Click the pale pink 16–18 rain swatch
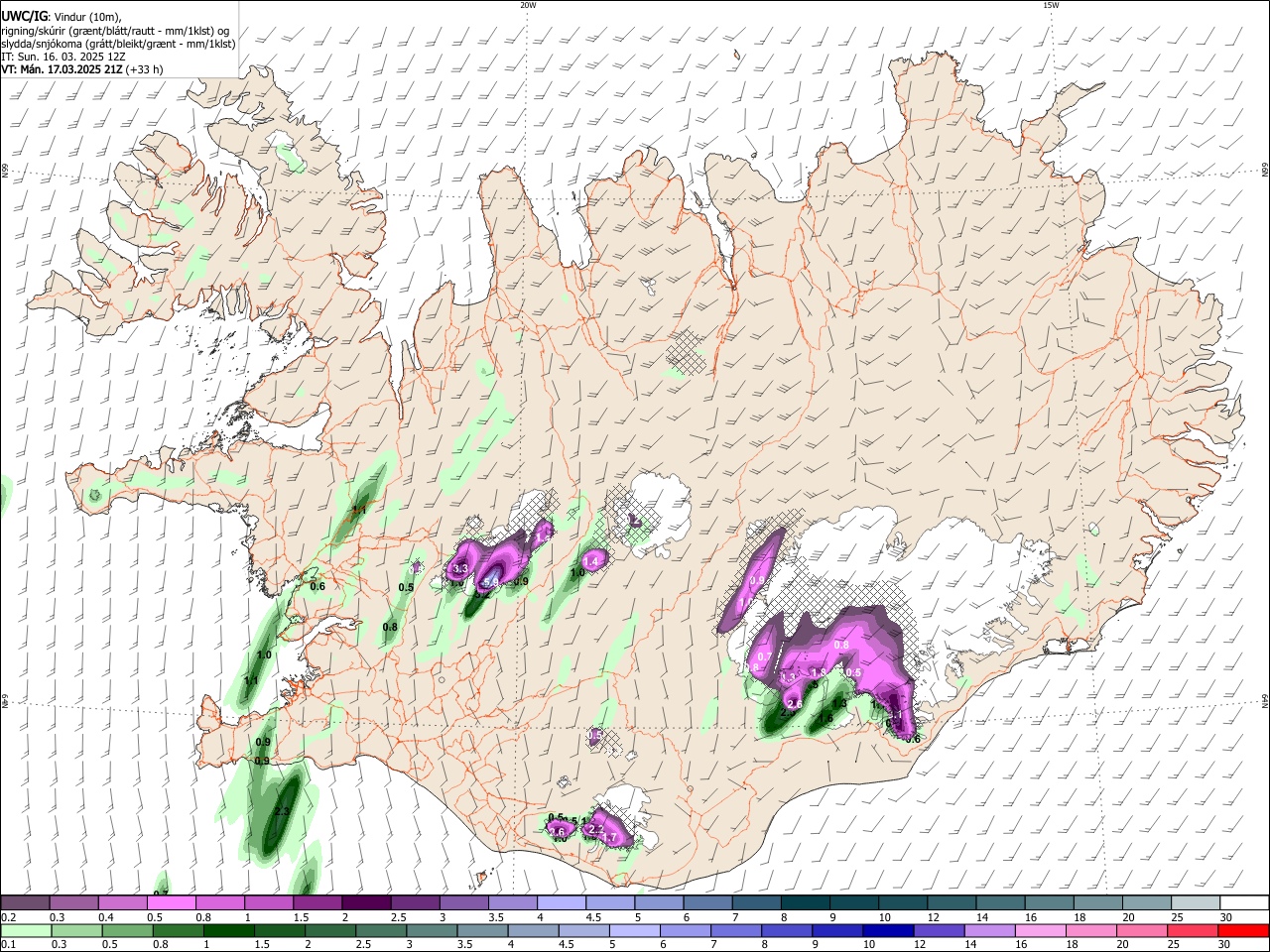 tap(1041, 930)
